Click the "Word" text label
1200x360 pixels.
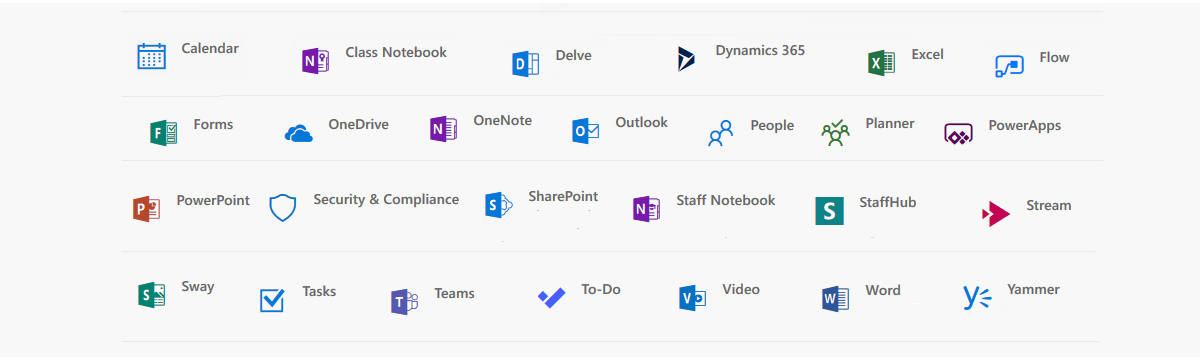[x=883, y=290]
